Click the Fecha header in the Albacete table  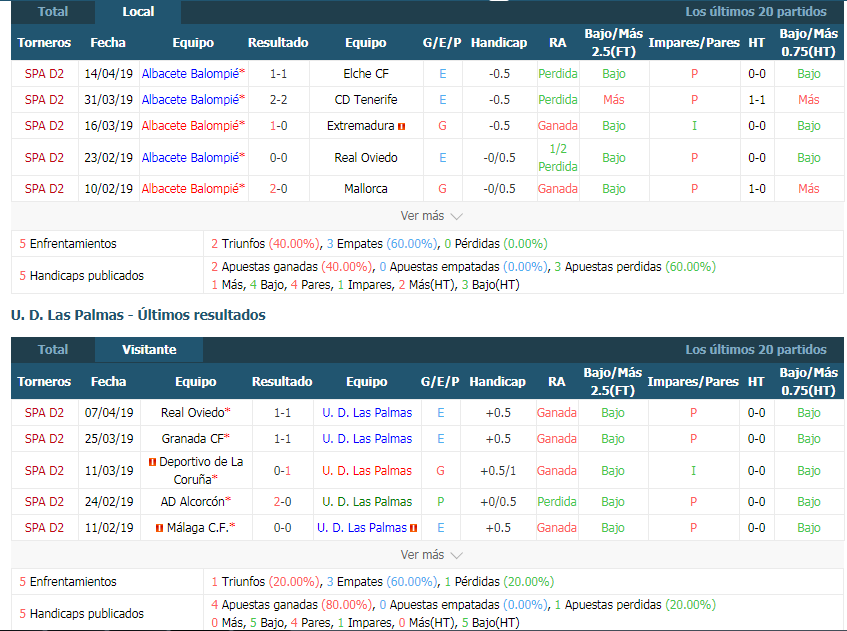click(108, 43)
